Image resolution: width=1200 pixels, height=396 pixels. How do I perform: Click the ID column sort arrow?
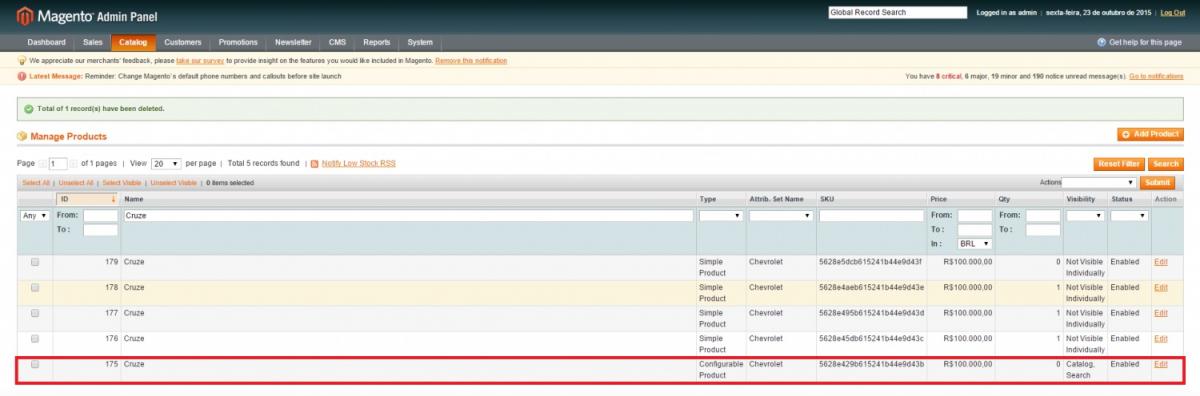click(113, 199)
